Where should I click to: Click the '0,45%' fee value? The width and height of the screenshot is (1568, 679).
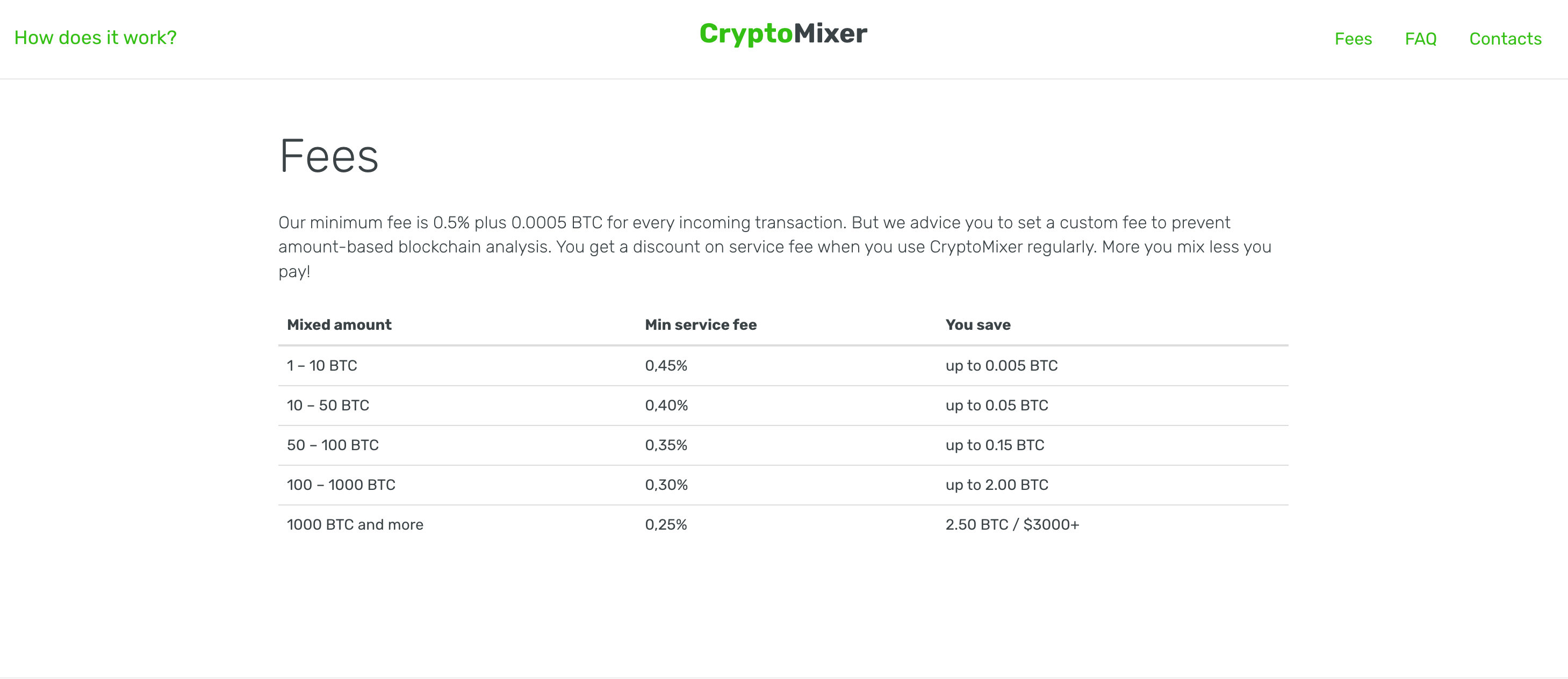[x=666, y=365]
